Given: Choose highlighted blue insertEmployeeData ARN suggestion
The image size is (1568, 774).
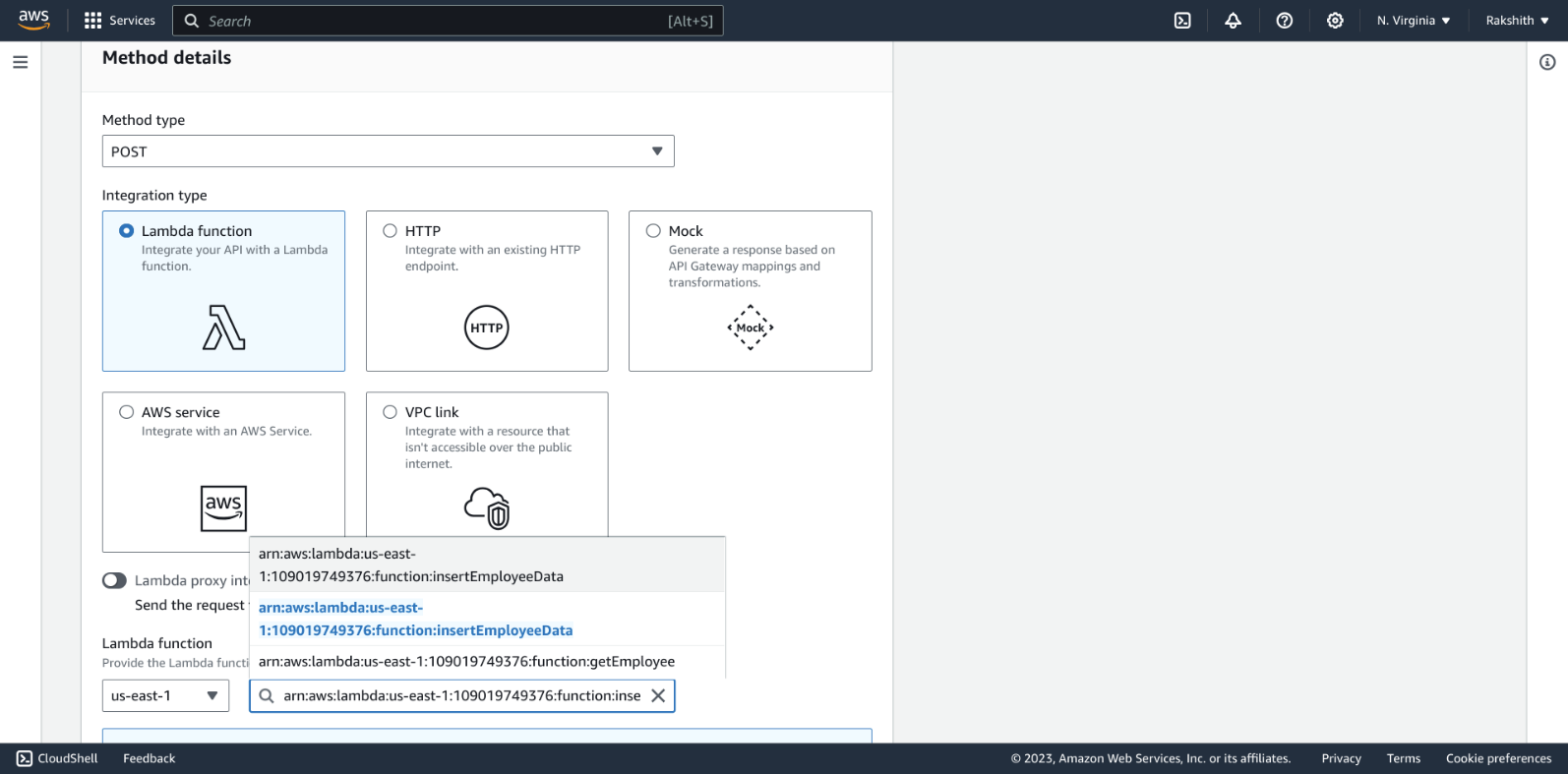Looking at the screenshot, I should 487,619.
